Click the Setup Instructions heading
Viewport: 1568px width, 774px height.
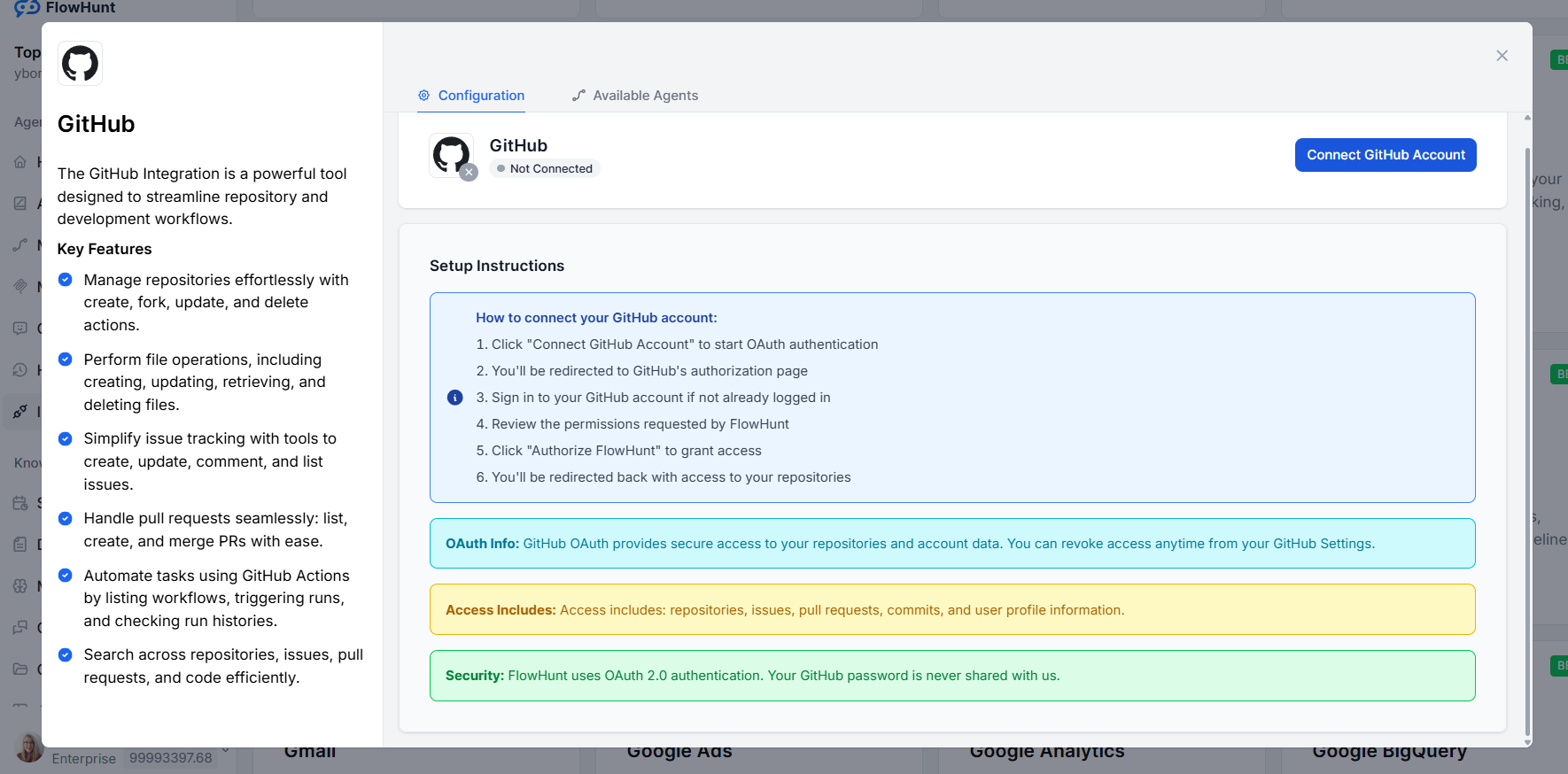(497, 266)
